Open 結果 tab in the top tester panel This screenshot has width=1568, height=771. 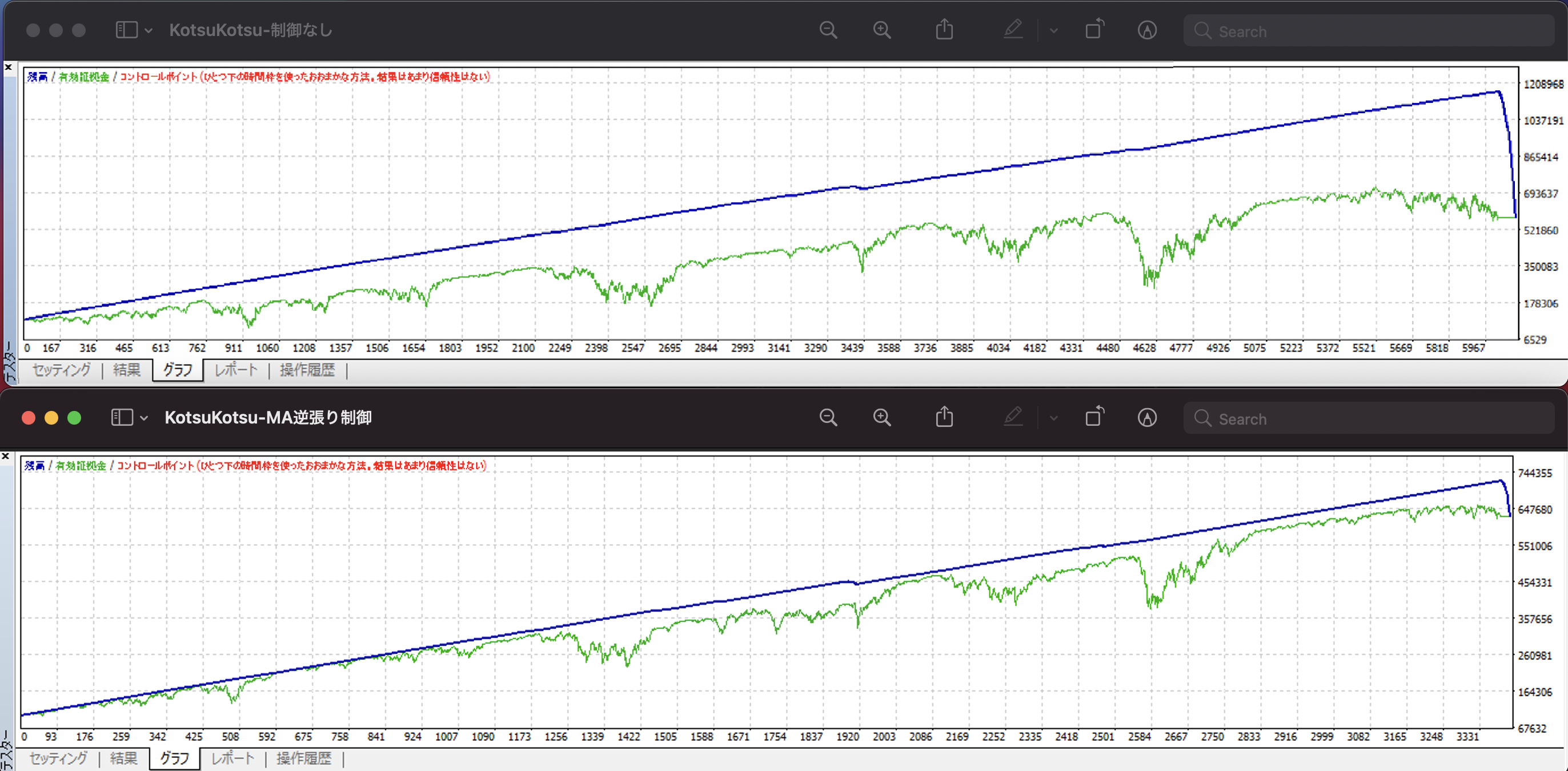(x=127, y=370)
